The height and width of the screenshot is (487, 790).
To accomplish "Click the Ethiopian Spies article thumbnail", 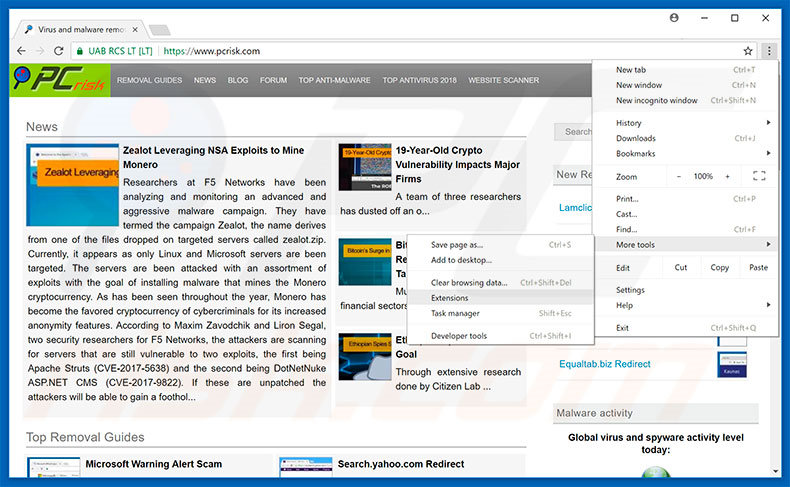I will pos(365,357).
